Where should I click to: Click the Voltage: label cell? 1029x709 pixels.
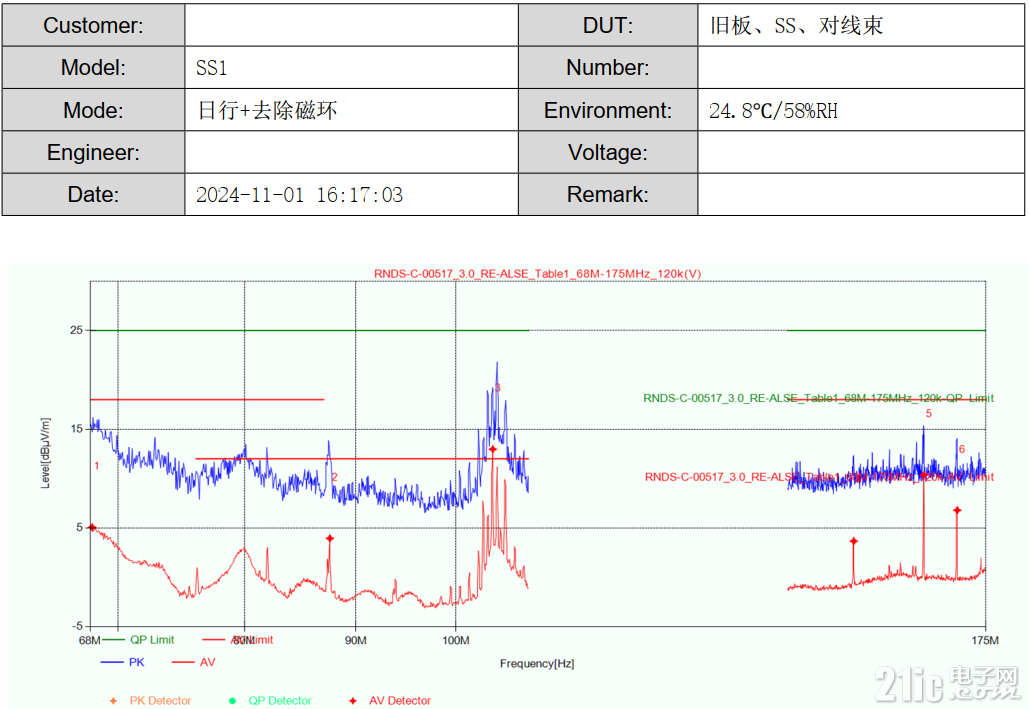(608, 152)
